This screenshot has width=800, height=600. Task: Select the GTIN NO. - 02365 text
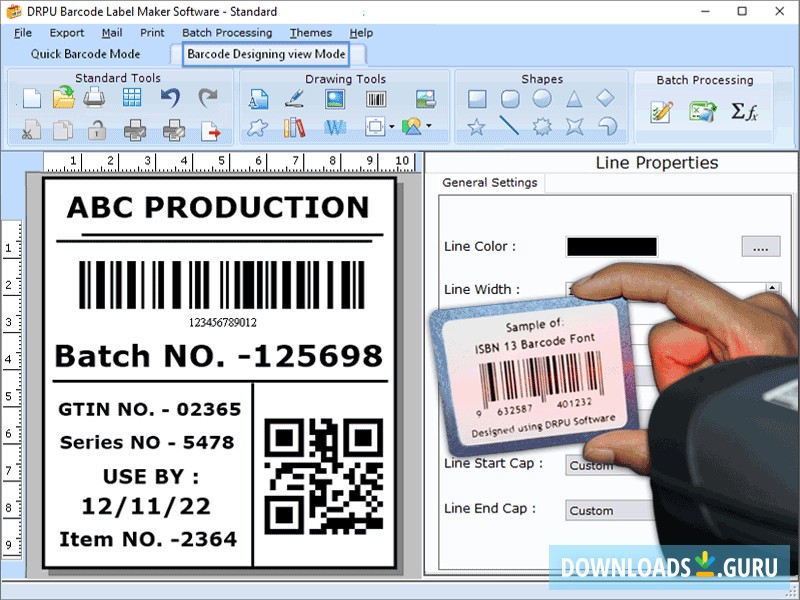click(x=149, y=409)
